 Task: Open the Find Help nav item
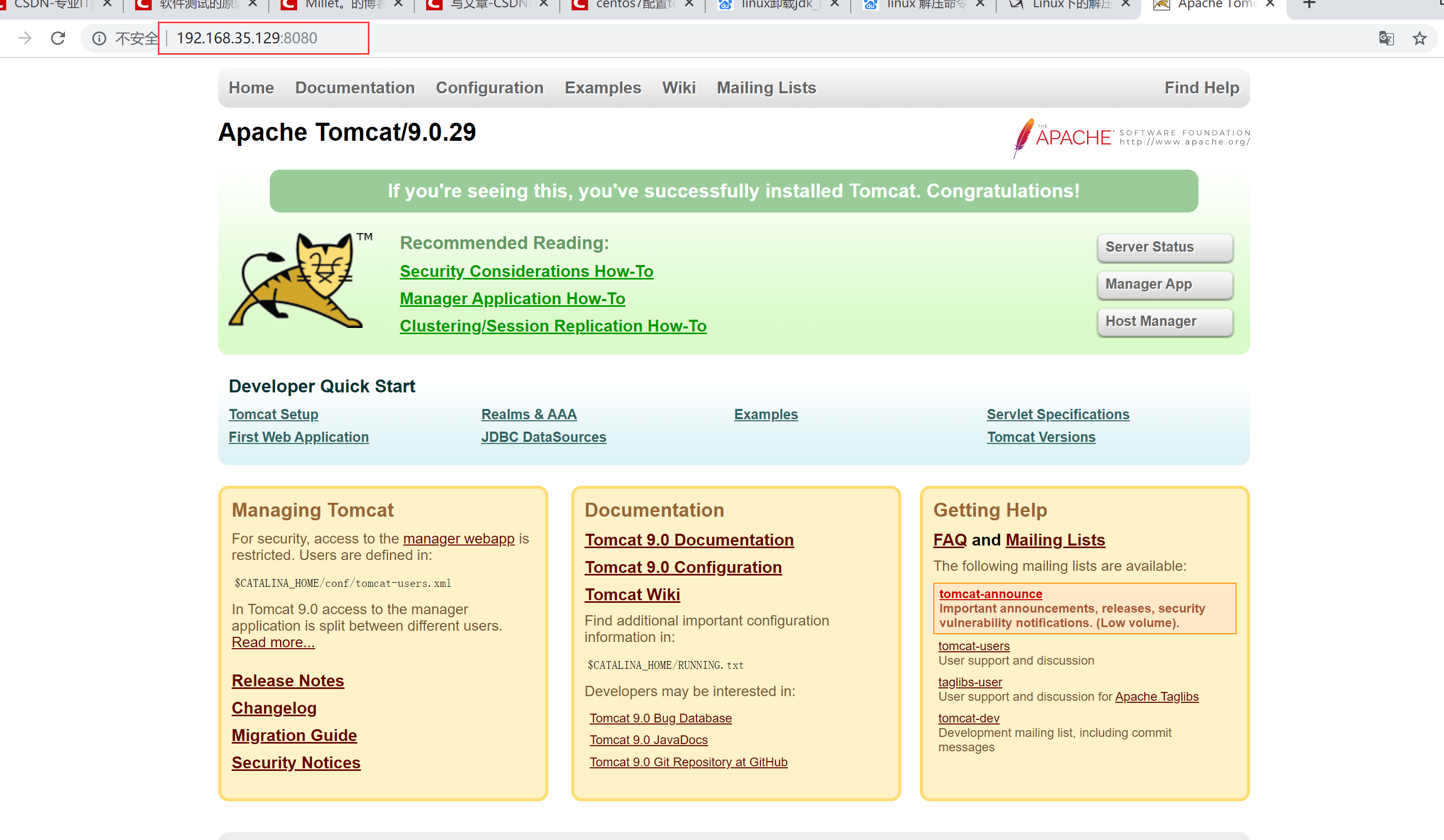click(x=1201, y=88)
